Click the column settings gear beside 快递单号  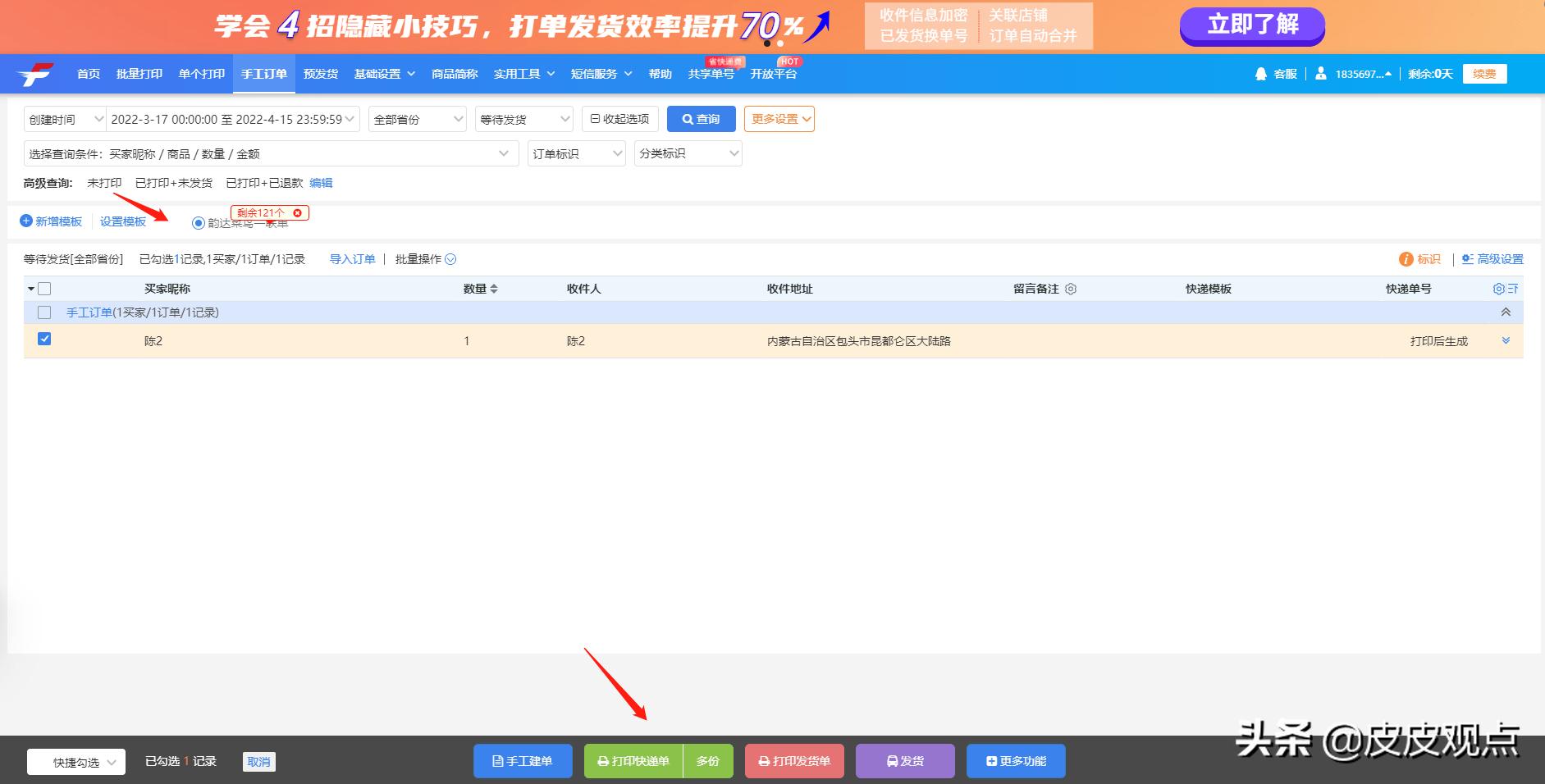click(1501, 289)
